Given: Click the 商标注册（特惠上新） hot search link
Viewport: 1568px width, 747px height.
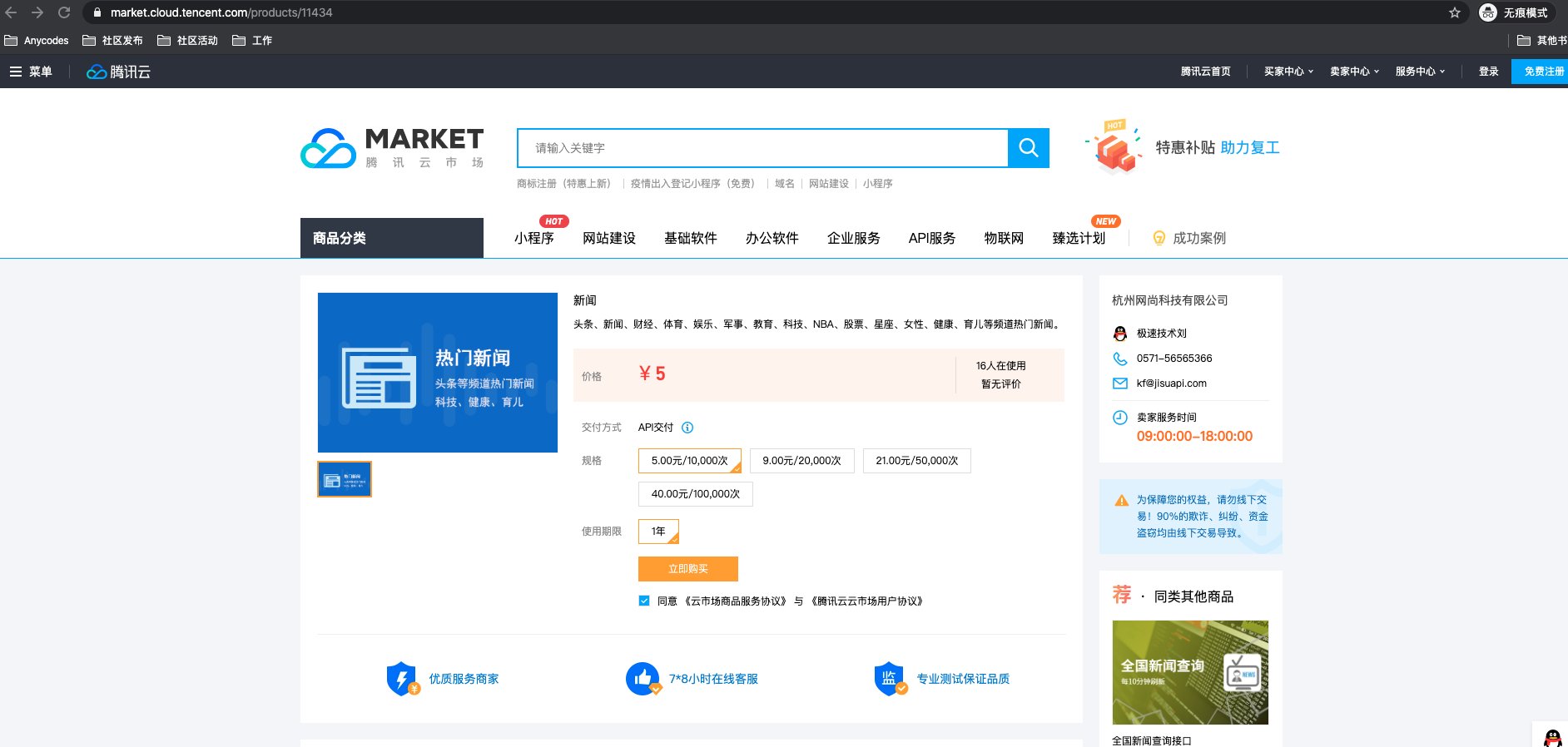Looking at the screenshot, I should 566,184.
